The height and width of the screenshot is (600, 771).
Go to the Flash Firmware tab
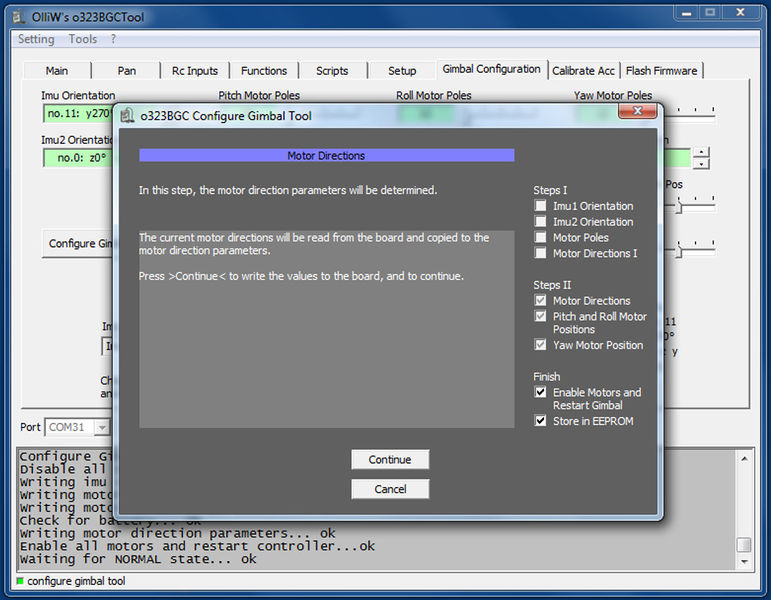pyautogui.click(x=663, y=71)
